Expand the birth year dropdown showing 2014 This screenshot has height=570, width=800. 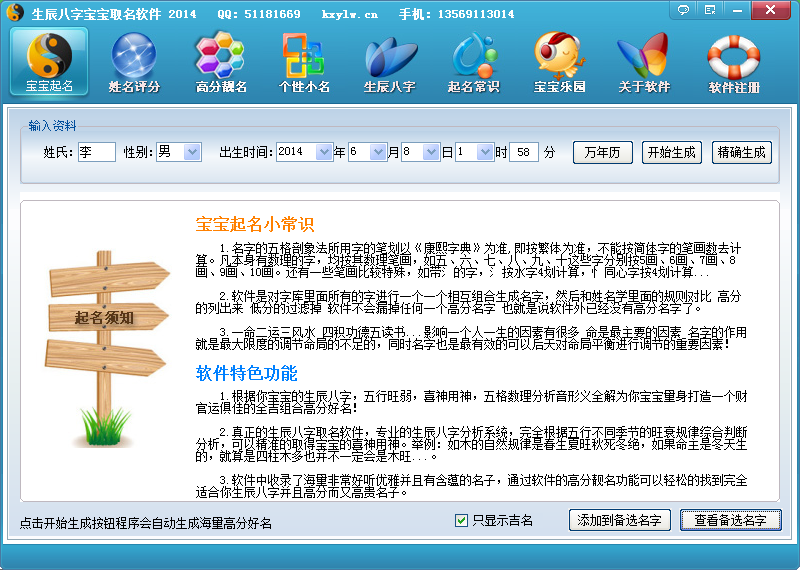(x=323, y=152)
